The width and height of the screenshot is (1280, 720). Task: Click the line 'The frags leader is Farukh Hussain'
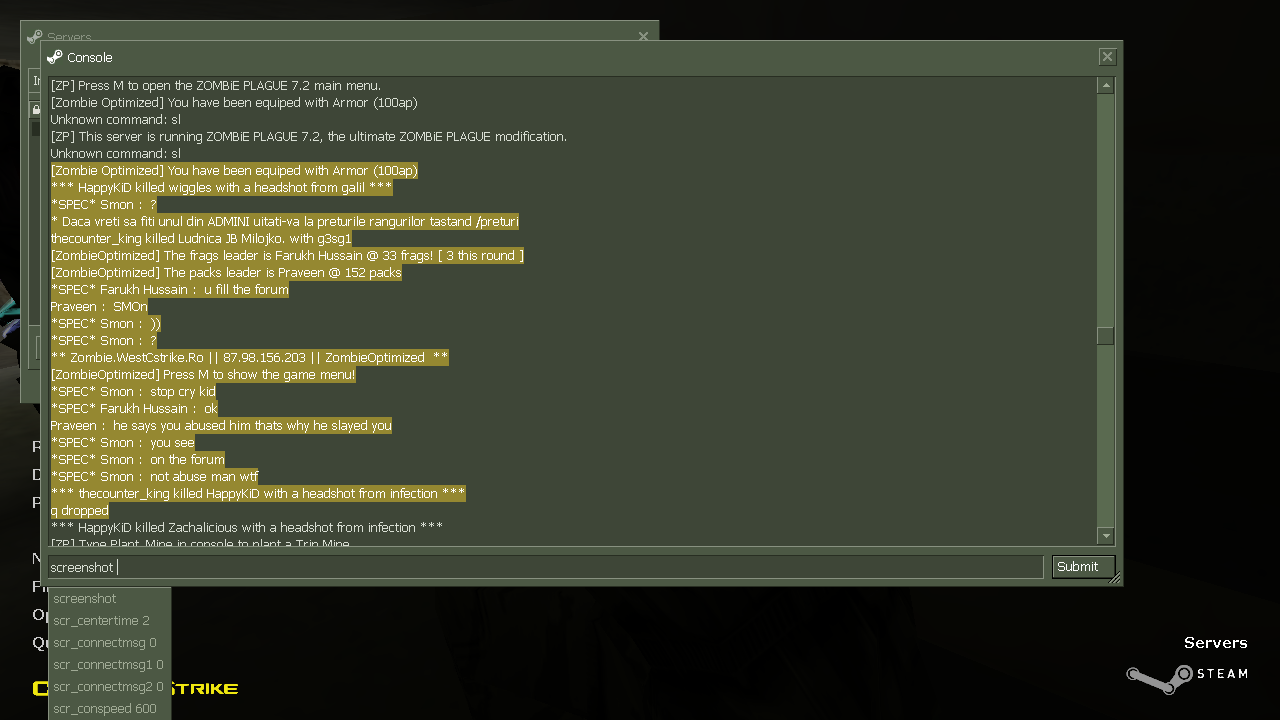287,256
